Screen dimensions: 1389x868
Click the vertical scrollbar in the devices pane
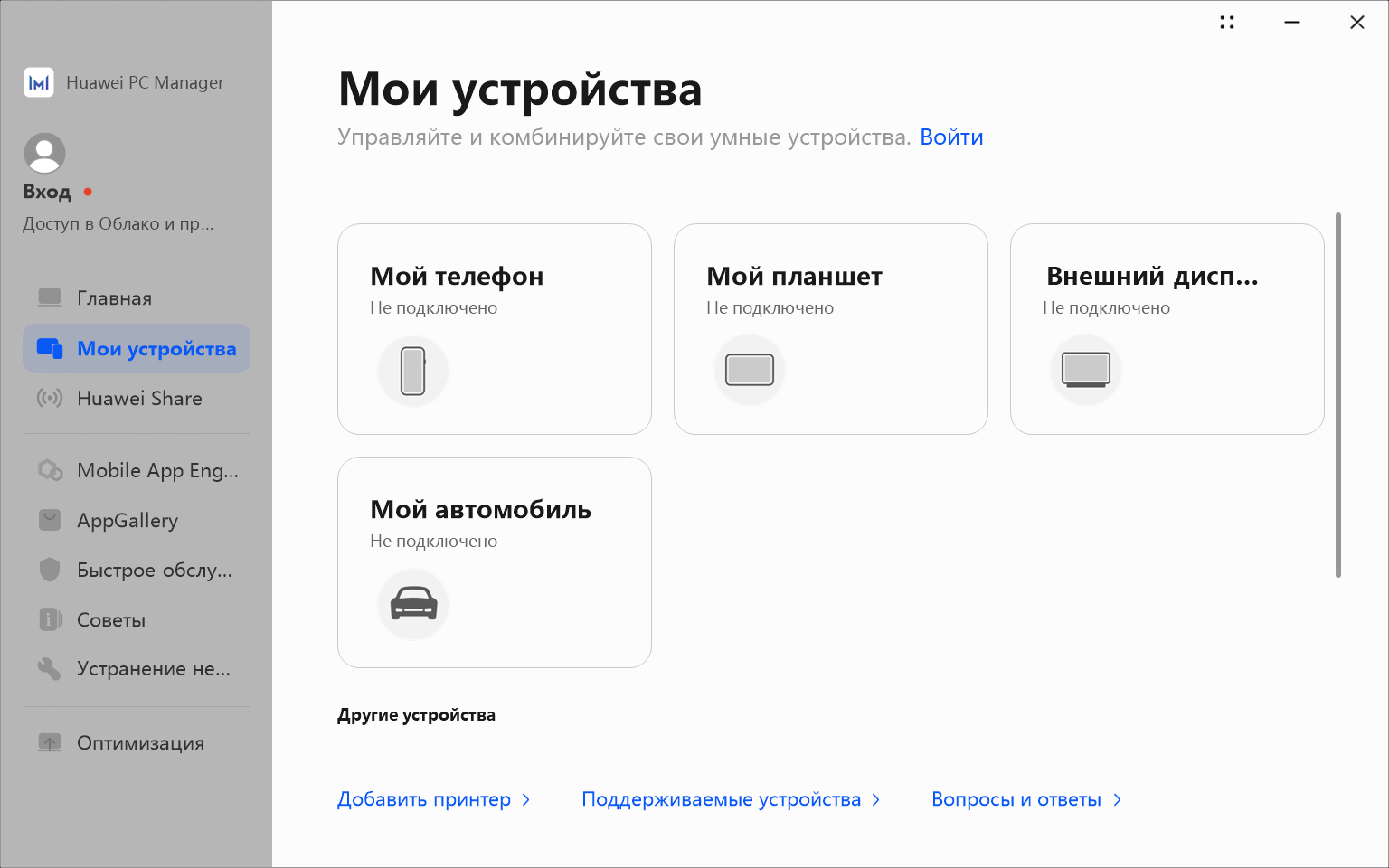point(1338,395)
